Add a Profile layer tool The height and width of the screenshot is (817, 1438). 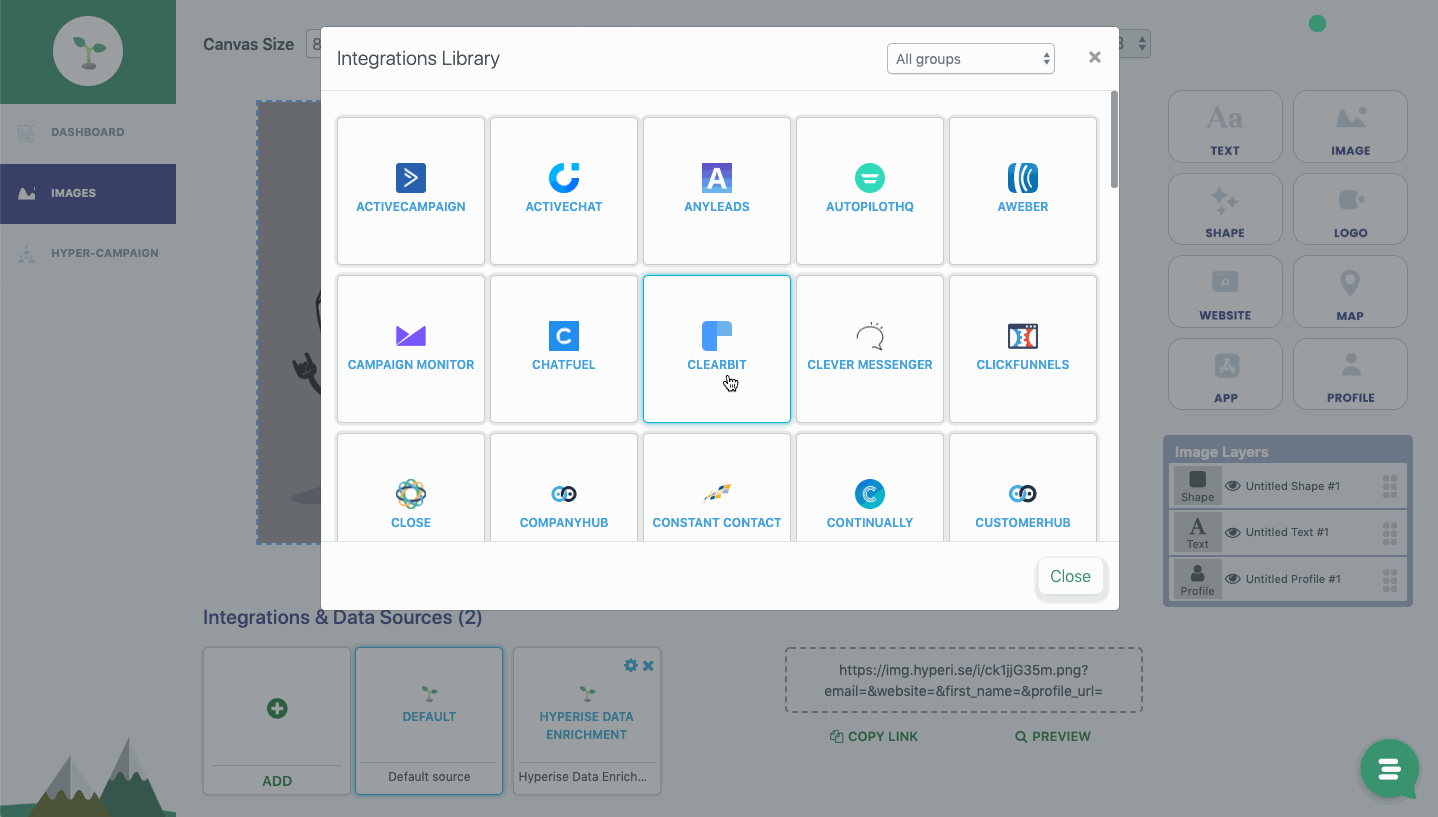pos(1350,374)
